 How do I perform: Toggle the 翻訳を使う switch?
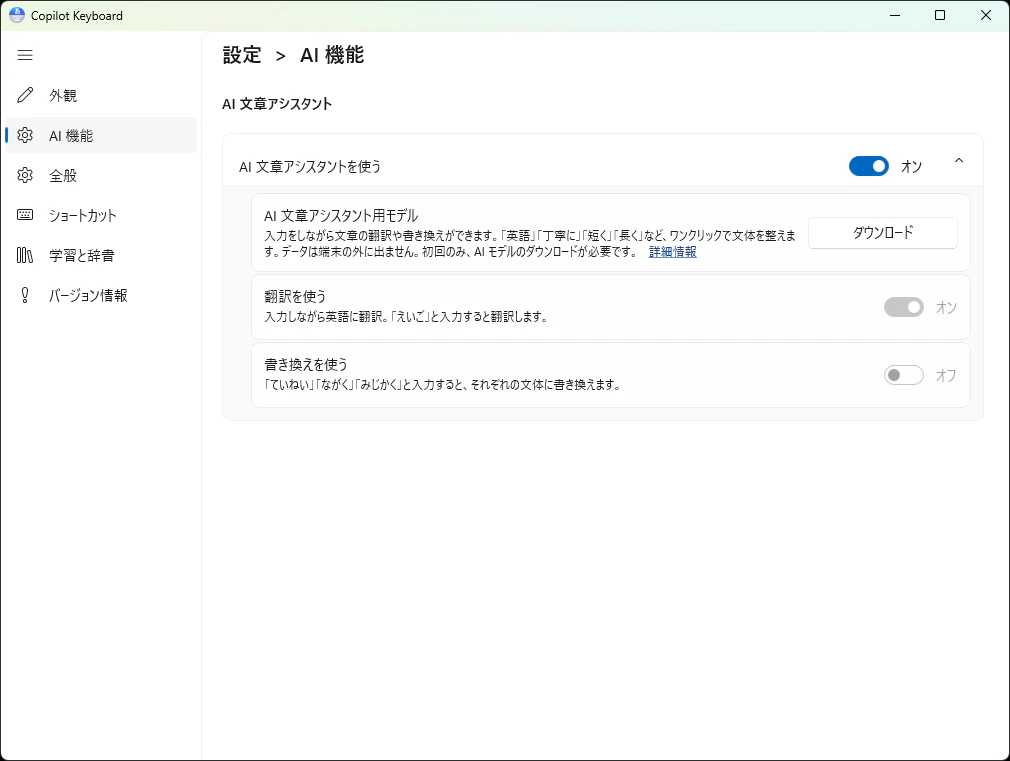point(904,307)
